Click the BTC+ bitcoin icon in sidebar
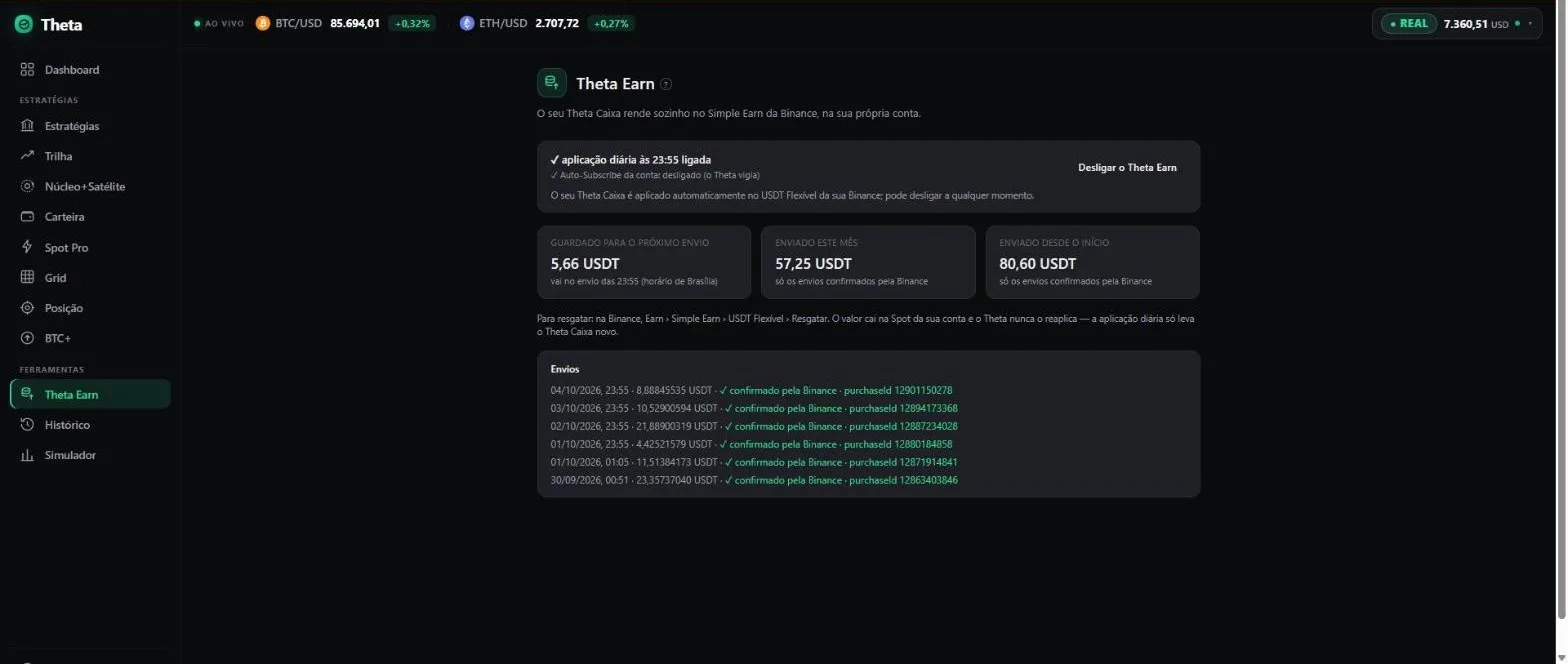This screenshot has height=664, width=1568. click(27, 338)
